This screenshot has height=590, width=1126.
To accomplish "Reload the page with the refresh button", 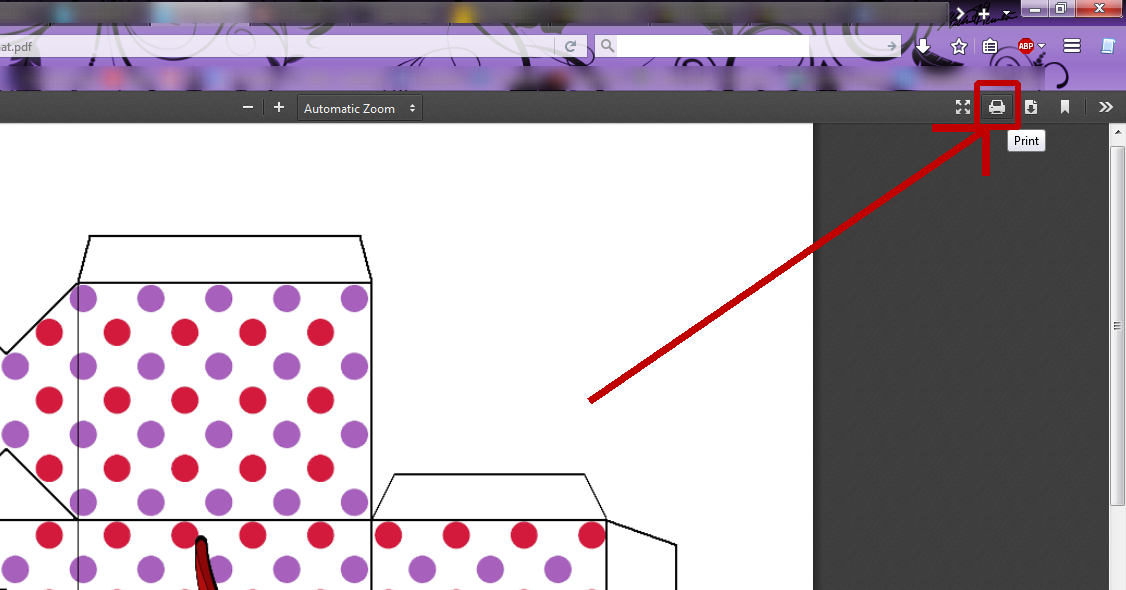I will [571, 46].
